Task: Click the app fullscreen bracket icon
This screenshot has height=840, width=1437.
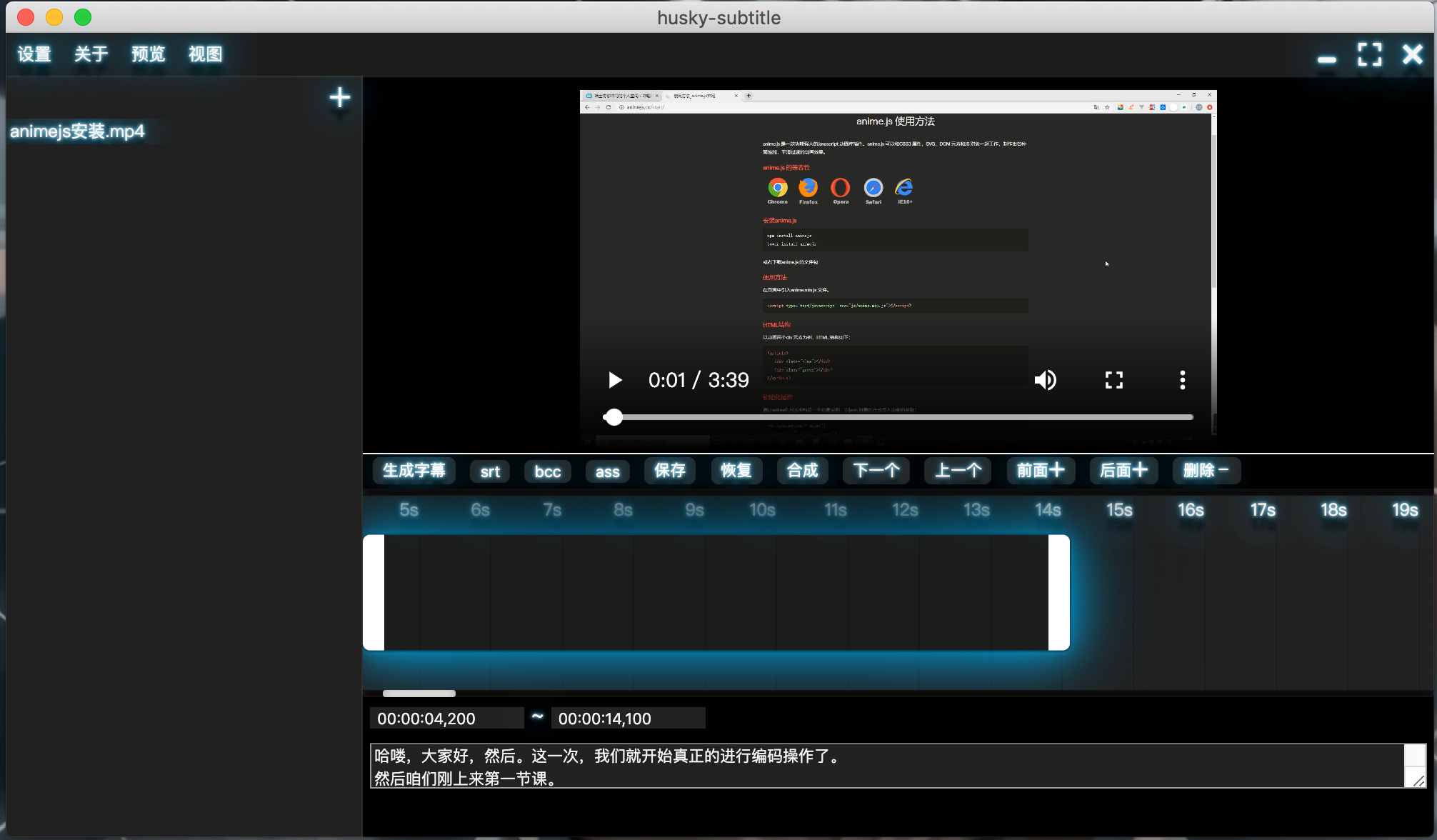Action: tap(1369, 54)
